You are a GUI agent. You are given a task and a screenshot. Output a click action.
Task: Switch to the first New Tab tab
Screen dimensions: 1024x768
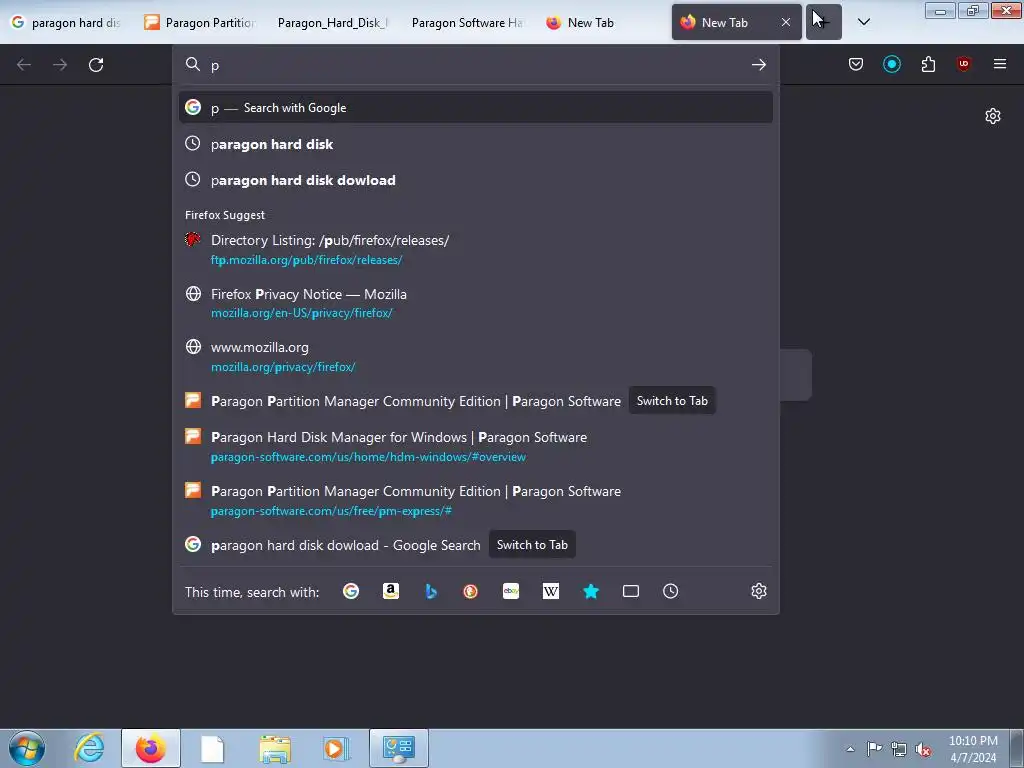pyautogui.click(x=601, y=23)
